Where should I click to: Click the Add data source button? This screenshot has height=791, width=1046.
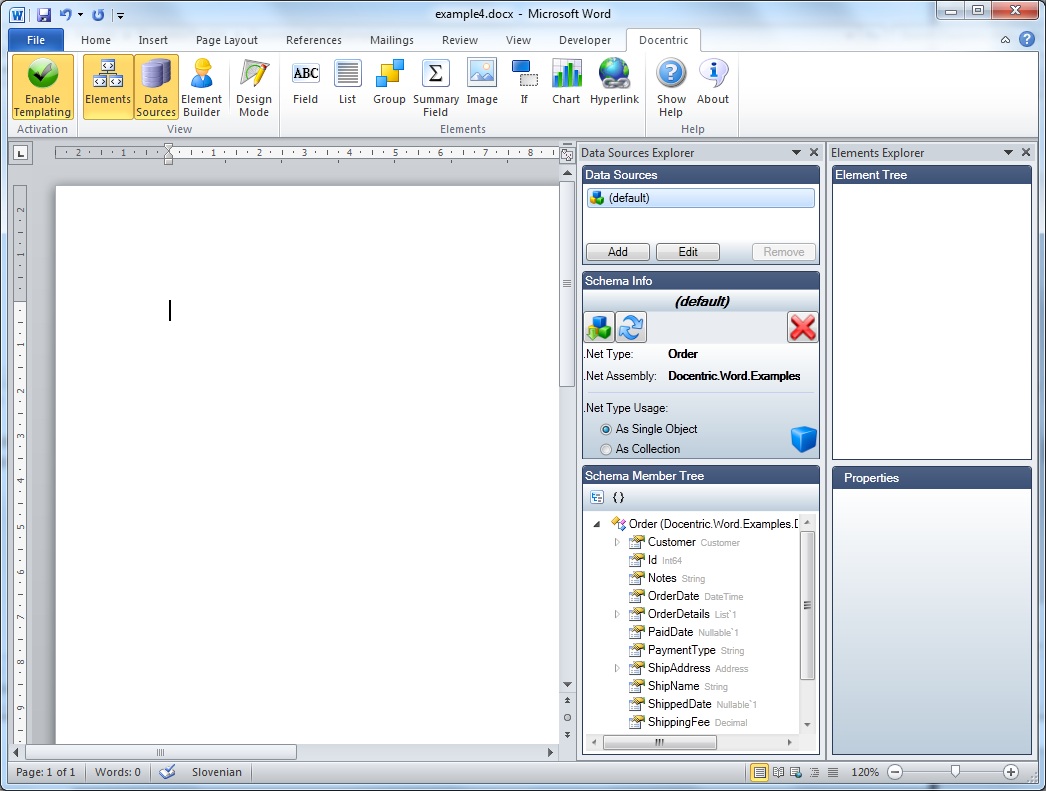coord(618,252)
